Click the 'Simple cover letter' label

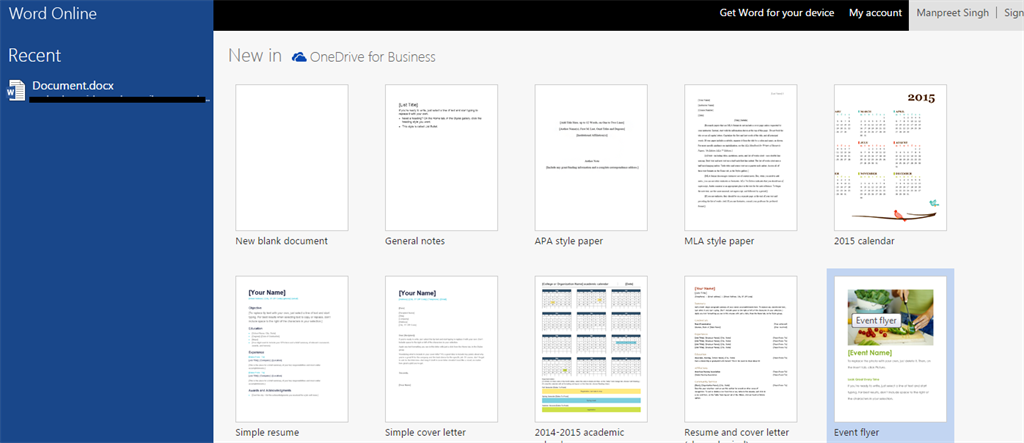[x=425, y=433]
